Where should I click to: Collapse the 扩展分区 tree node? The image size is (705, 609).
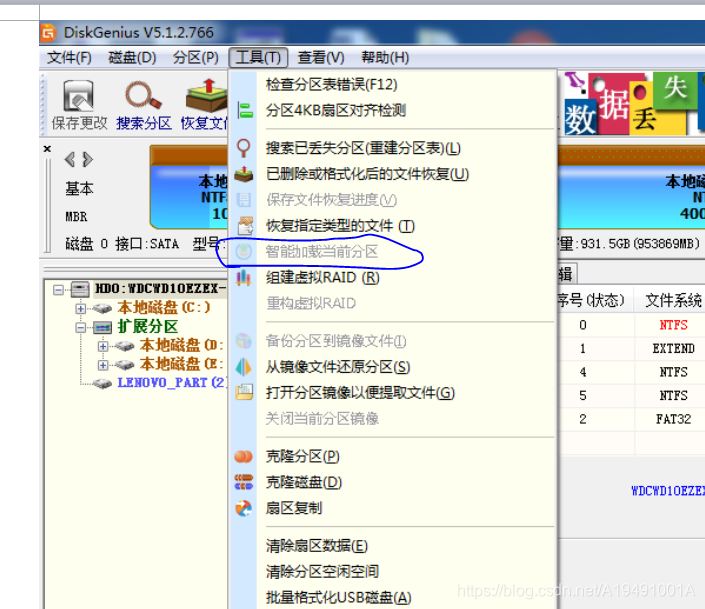click(x=80, y=327)
